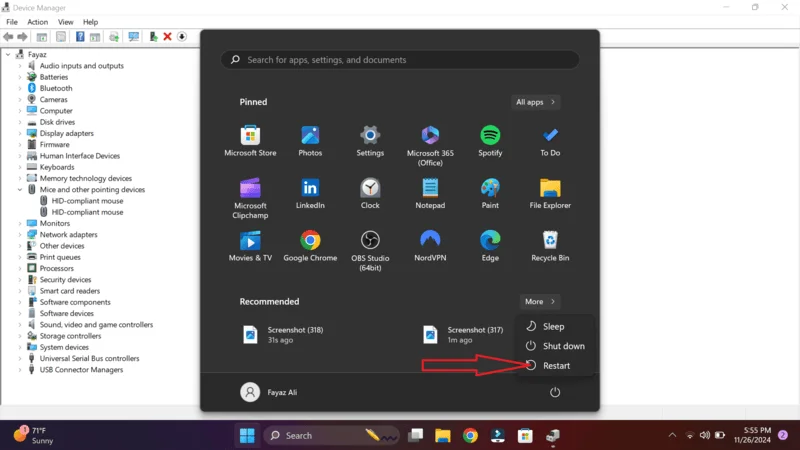This screenshot has width=800, height=450.
Task: Launch Notepad from the Start menu
Action: pyautogui.click(x=430, y=193)
